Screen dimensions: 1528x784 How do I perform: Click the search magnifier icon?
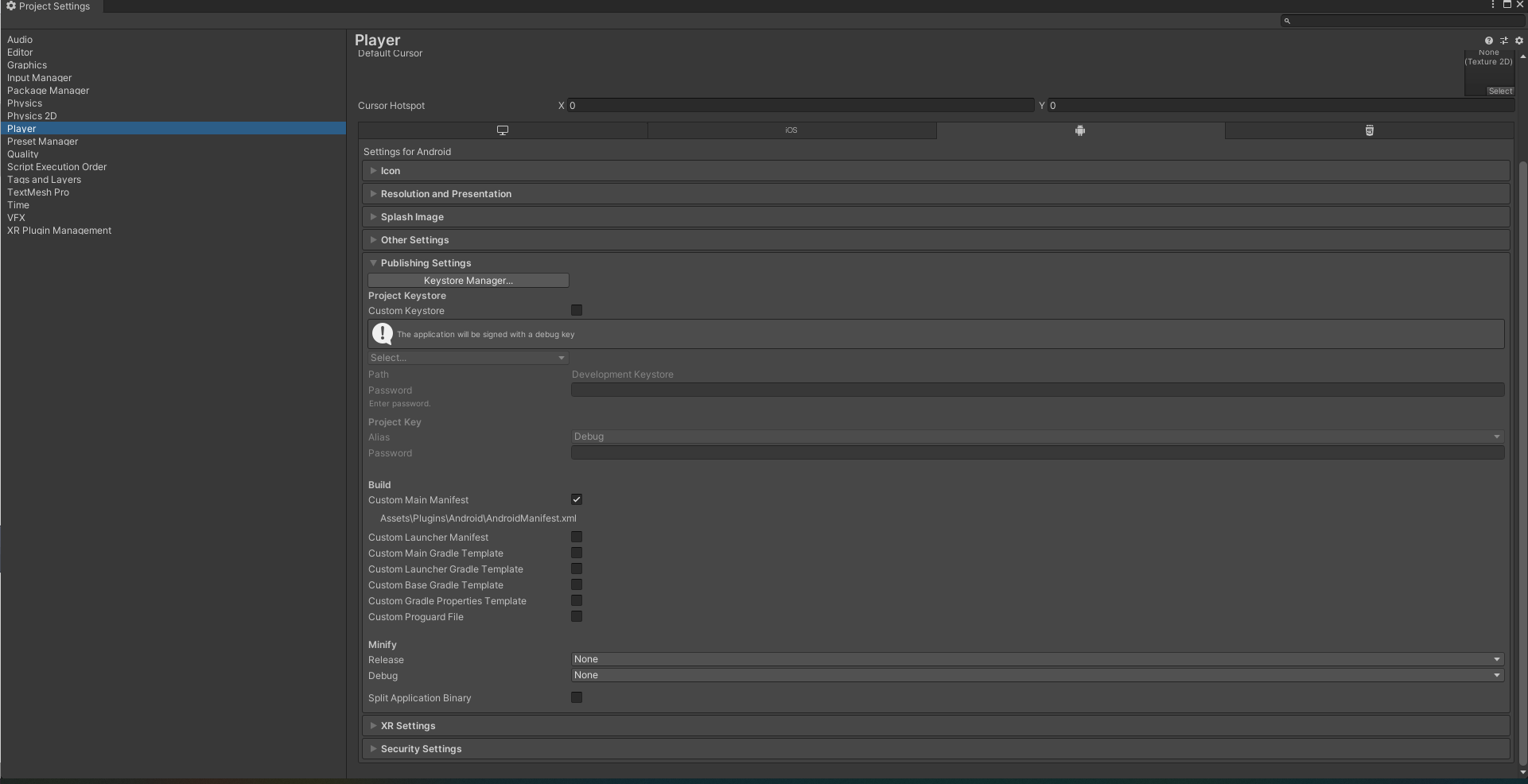click(1287, 21)
